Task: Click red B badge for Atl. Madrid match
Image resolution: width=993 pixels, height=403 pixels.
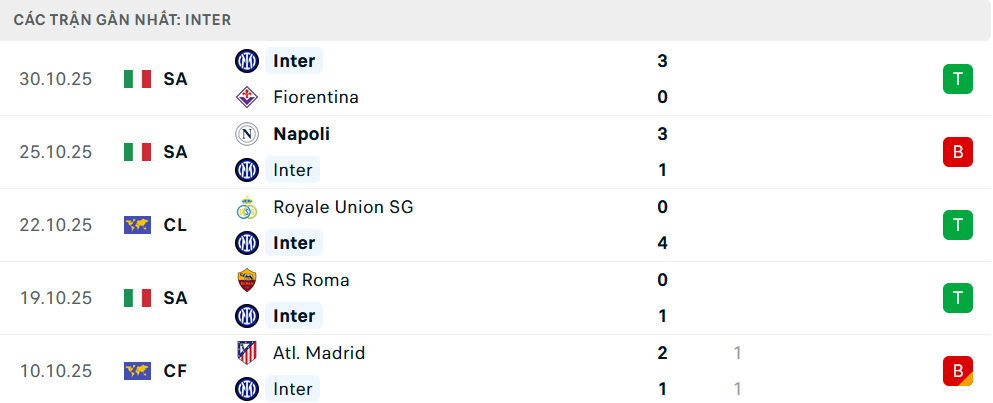Action: point(957,371)
